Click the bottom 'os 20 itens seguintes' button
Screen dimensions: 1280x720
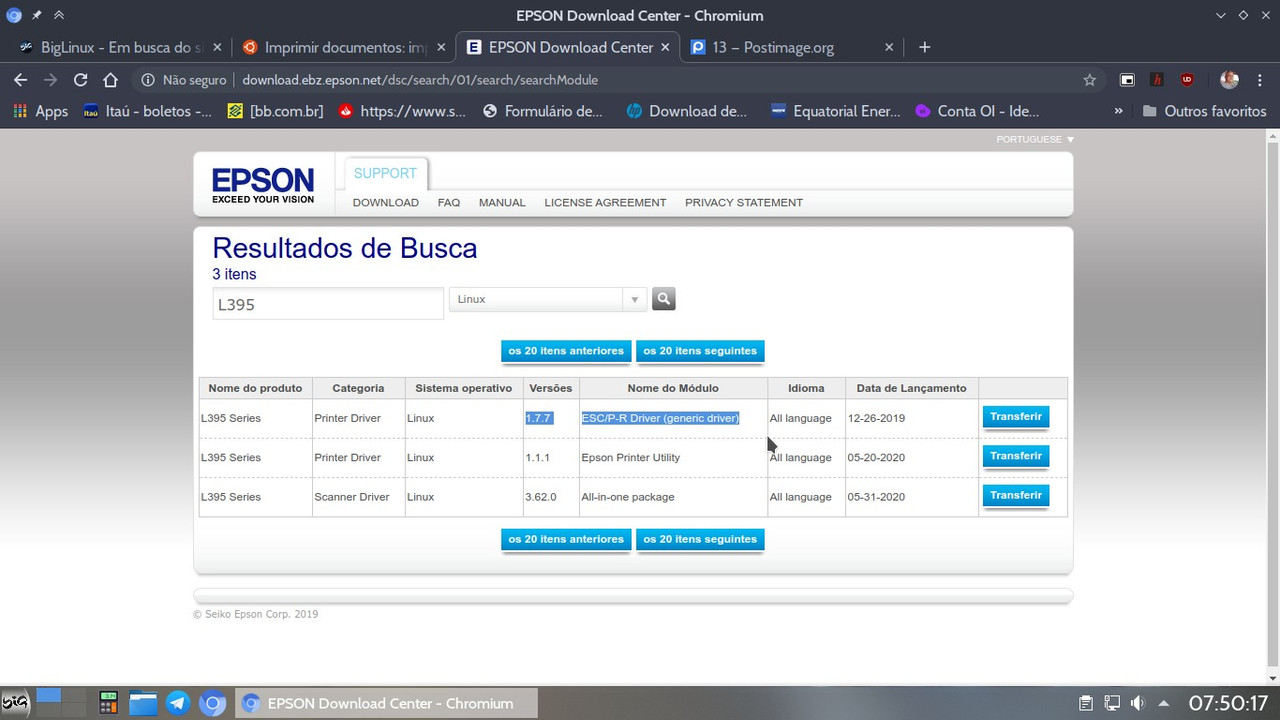tap(700, 539)
